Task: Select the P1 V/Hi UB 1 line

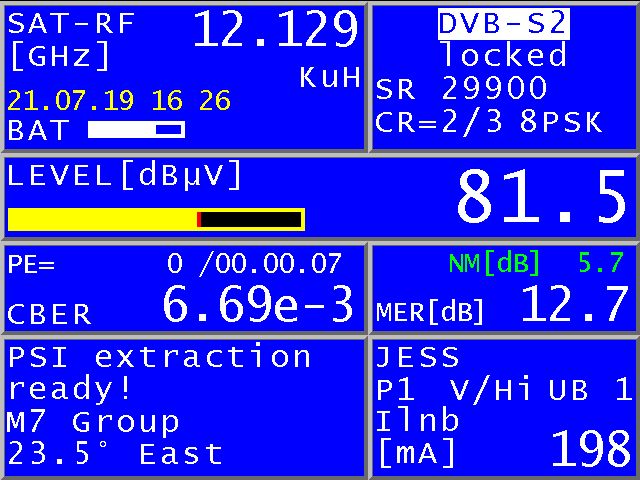Action: (x=503, y=389)
